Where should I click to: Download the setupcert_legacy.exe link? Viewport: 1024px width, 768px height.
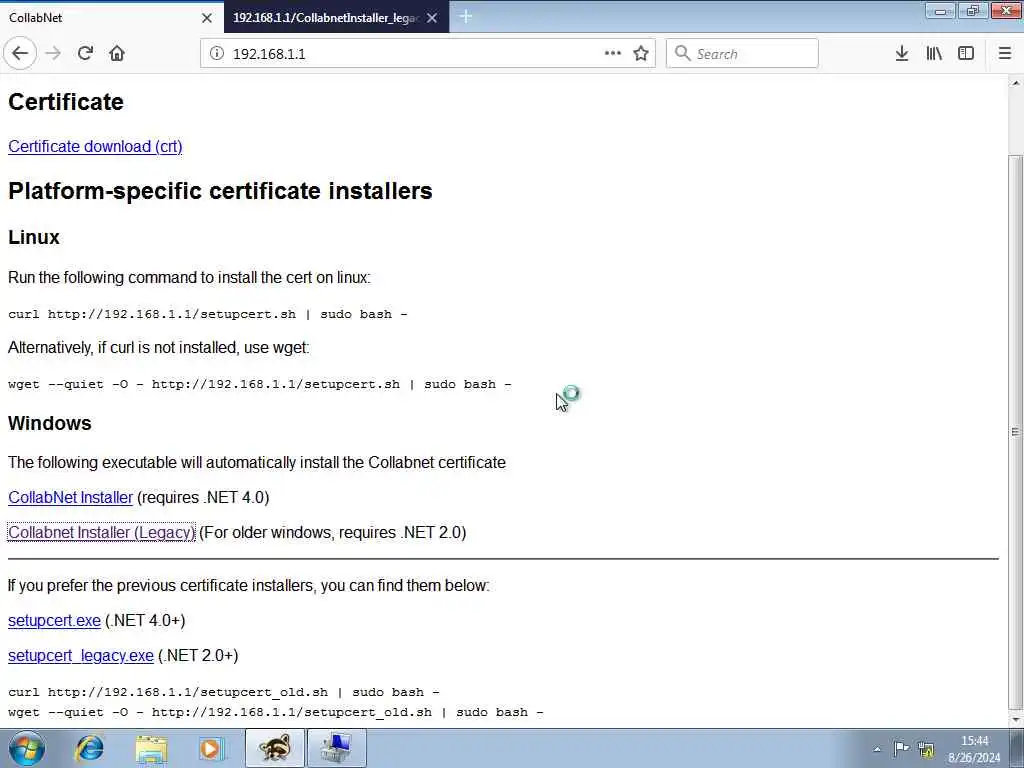click(81, 656)
